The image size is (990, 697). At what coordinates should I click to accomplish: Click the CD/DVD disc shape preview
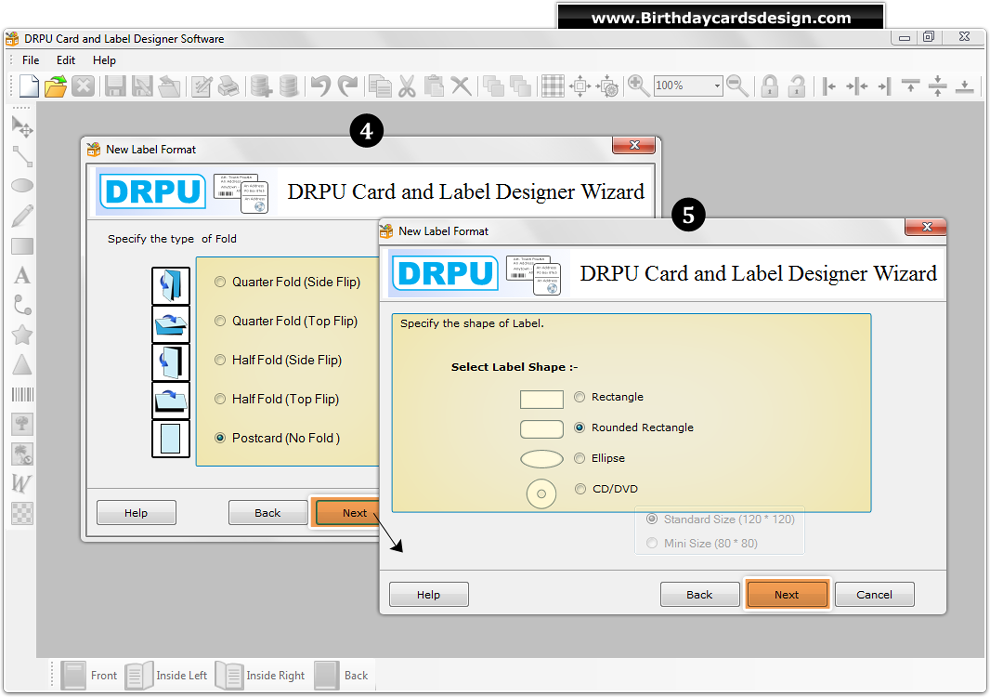541,494
